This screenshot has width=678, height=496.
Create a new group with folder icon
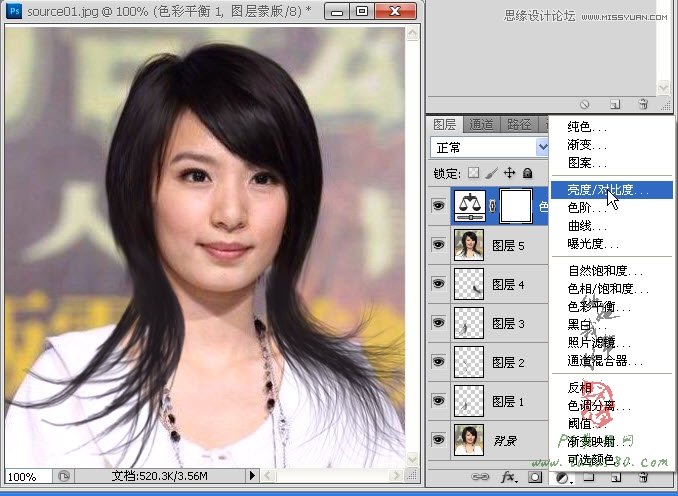point(588,477)
